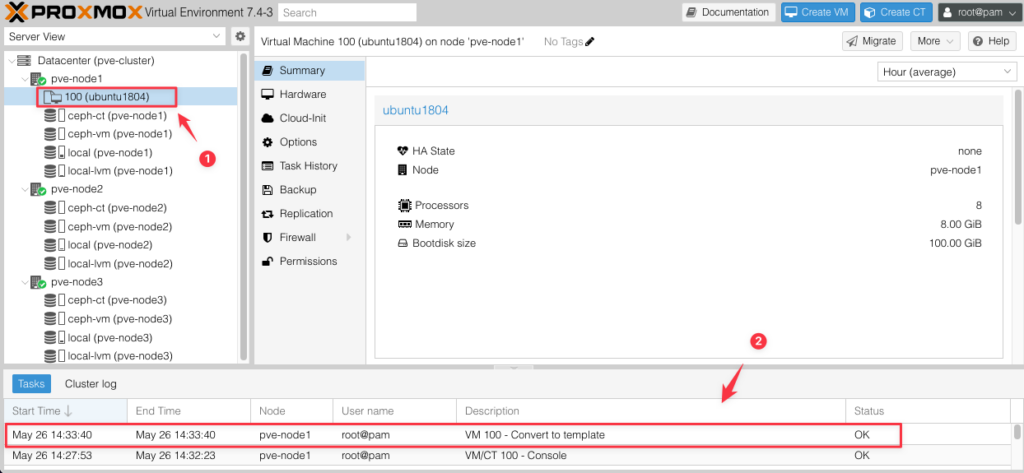Click the resource tree vertical scrollbar
The width and height of the screenshot is (1024, 473).
[x=244, y=206]
